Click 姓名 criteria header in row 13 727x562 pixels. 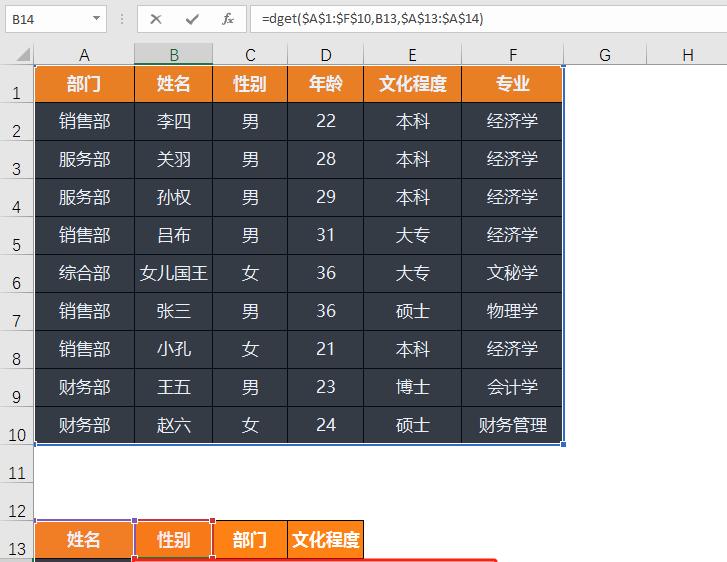coord(84,540)
